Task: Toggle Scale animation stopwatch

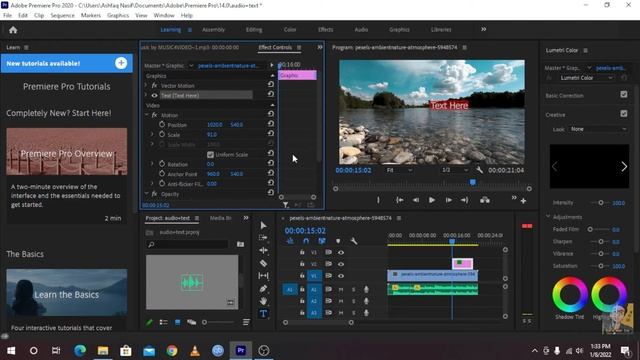Action: pos(162,134)
